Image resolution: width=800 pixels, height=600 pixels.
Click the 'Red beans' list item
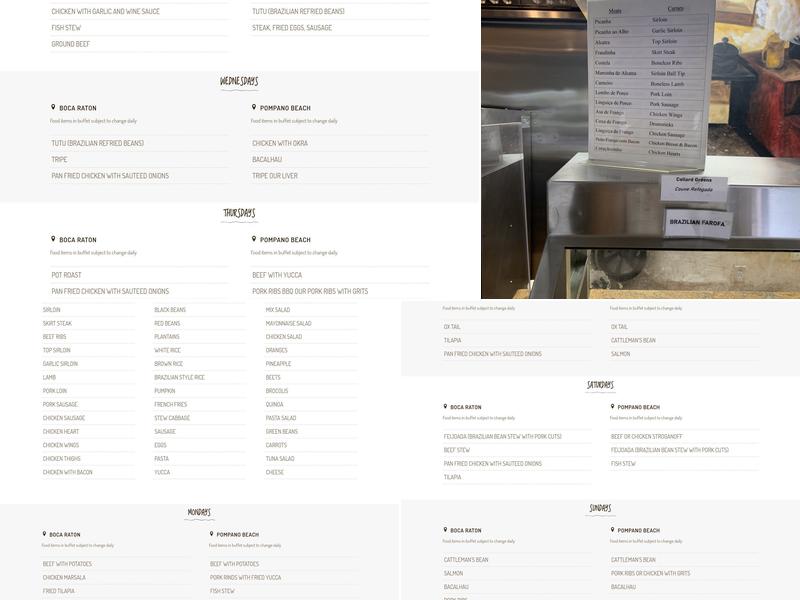tap(167, 323)
